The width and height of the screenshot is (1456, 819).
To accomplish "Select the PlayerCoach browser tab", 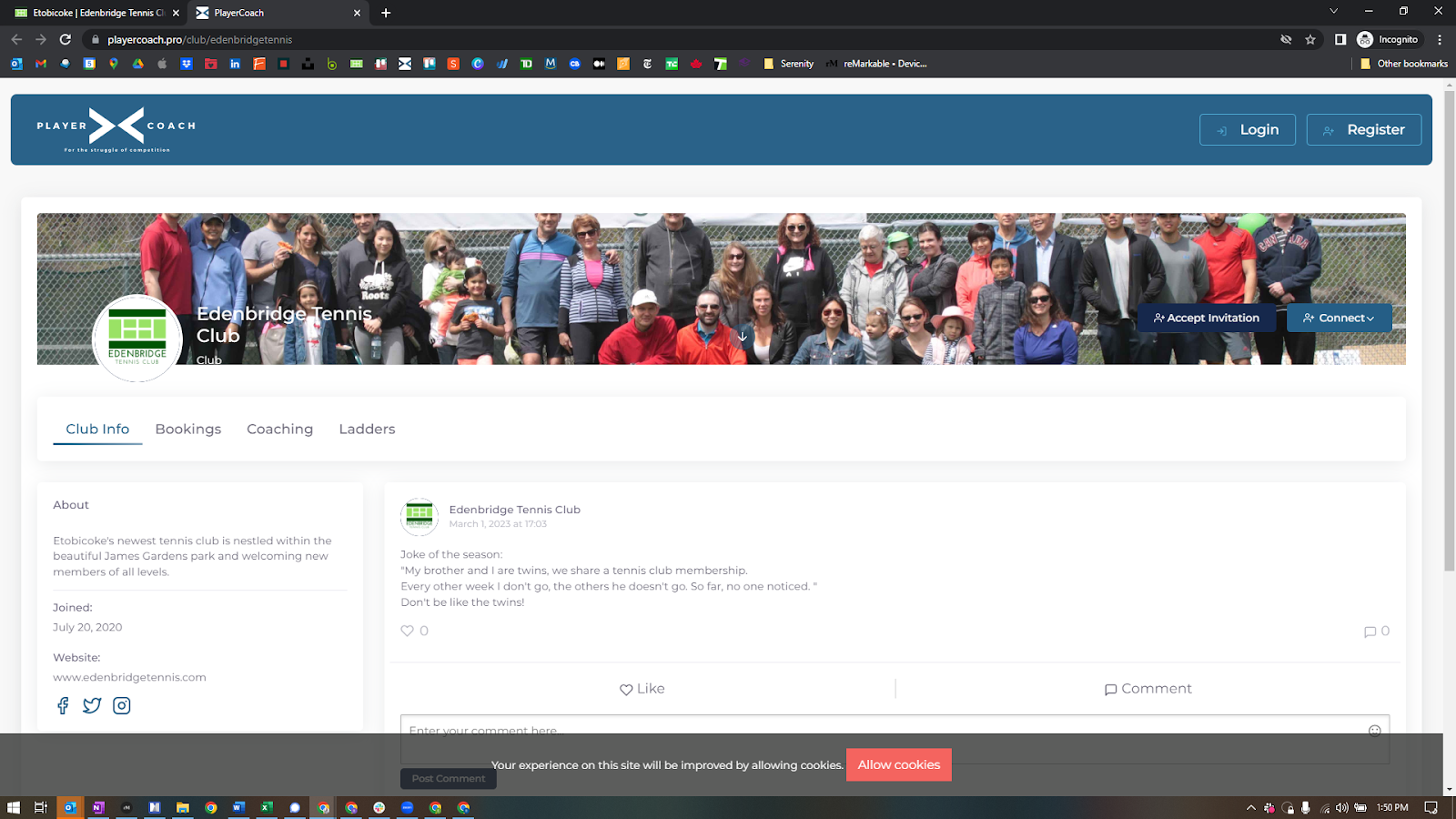I will click(x=278, y=13).
